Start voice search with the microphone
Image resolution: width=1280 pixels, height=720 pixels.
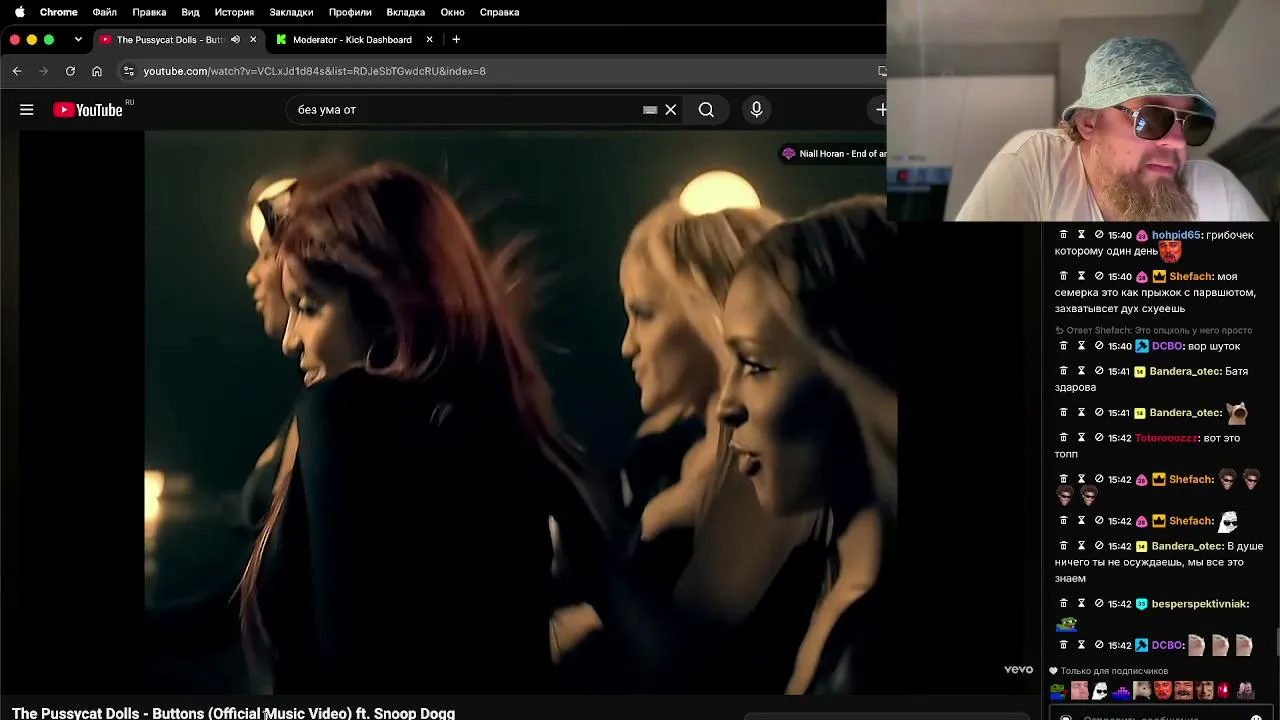pos(756,110)
